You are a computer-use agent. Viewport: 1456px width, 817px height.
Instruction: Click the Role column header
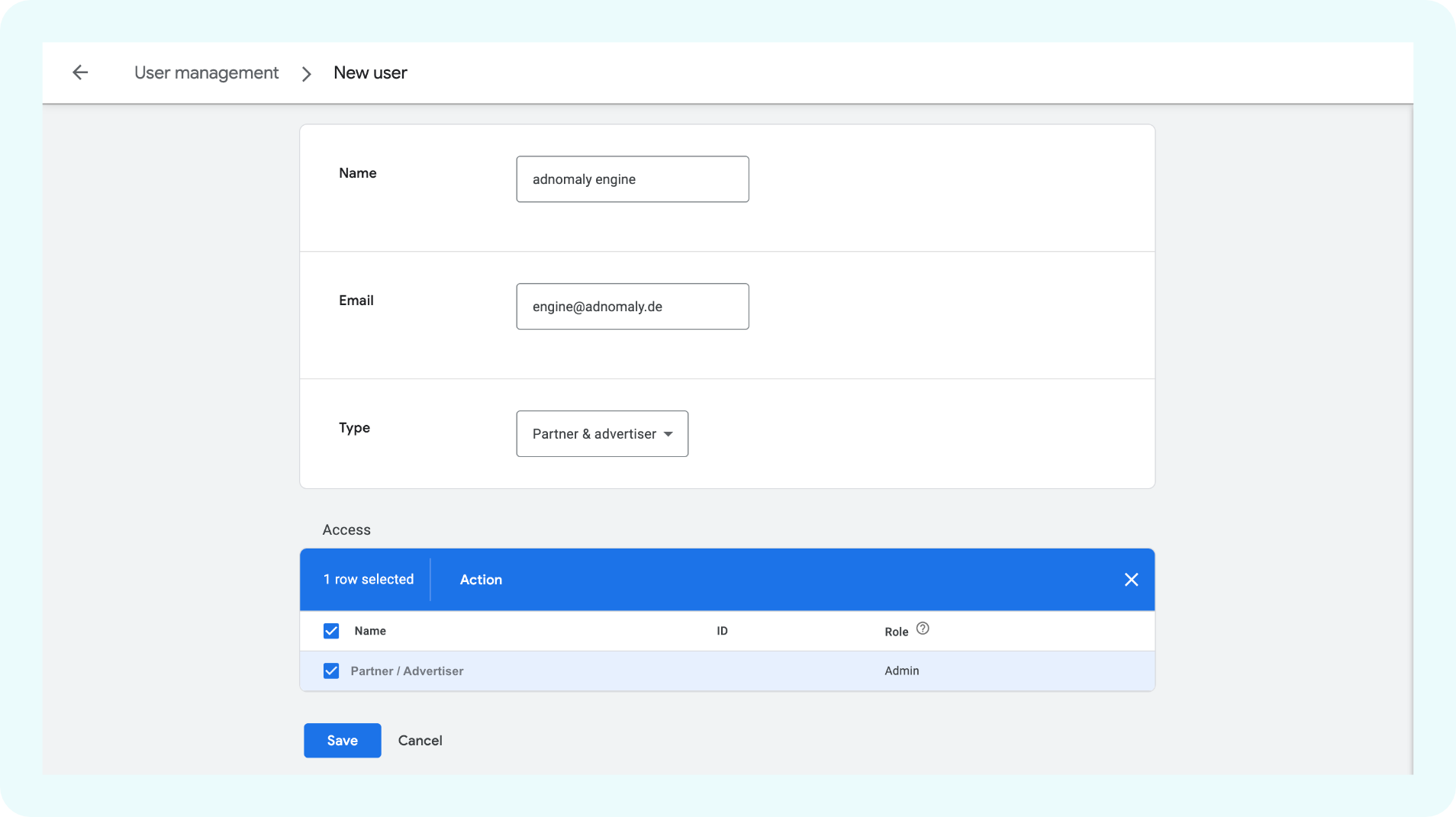pyautogui.click(x=897, y=632)
